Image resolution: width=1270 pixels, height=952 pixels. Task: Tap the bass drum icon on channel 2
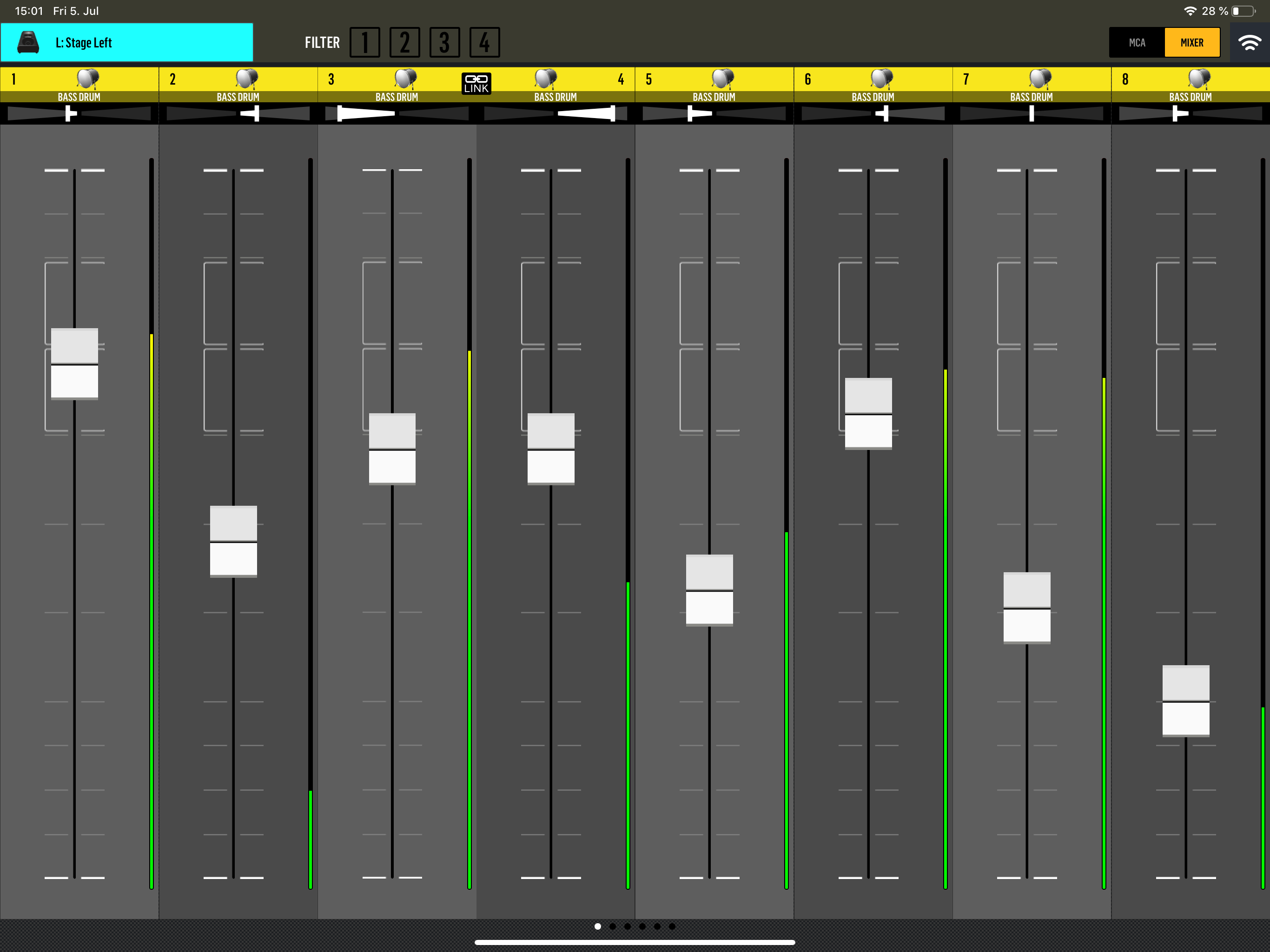[246, 78]
